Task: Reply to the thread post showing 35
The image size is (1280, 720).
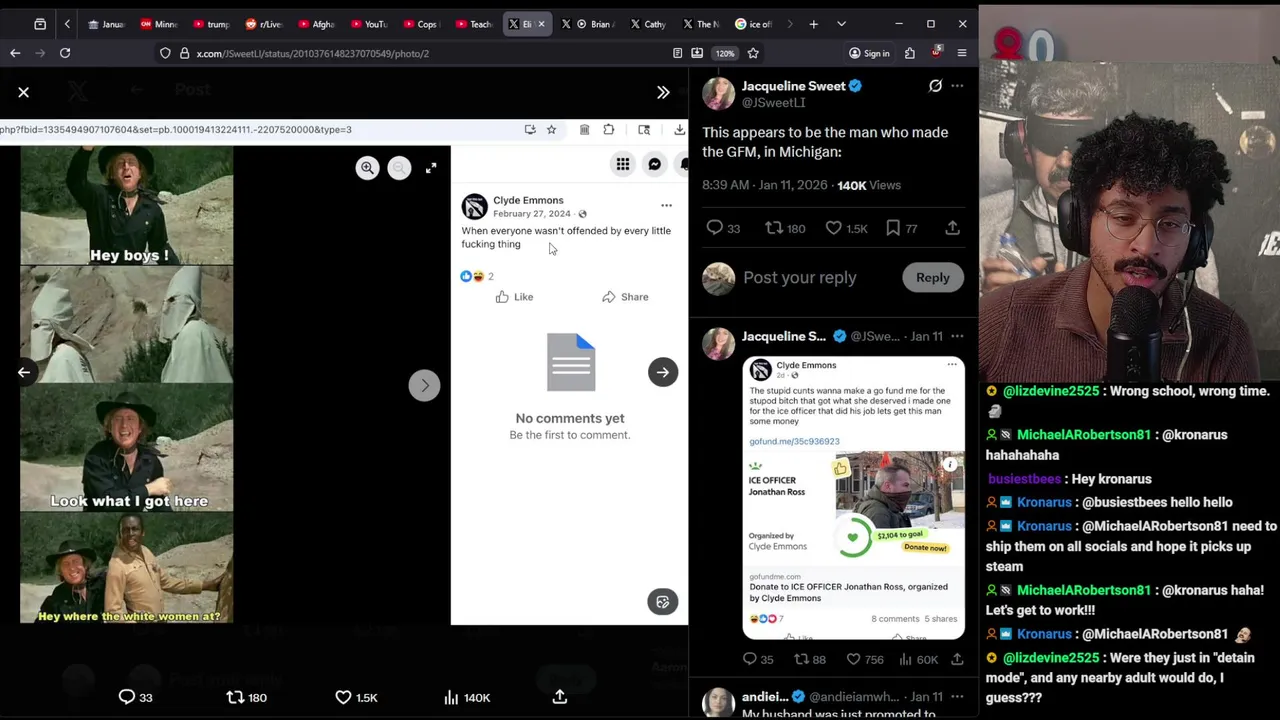Action: click(x=758, y=659)
